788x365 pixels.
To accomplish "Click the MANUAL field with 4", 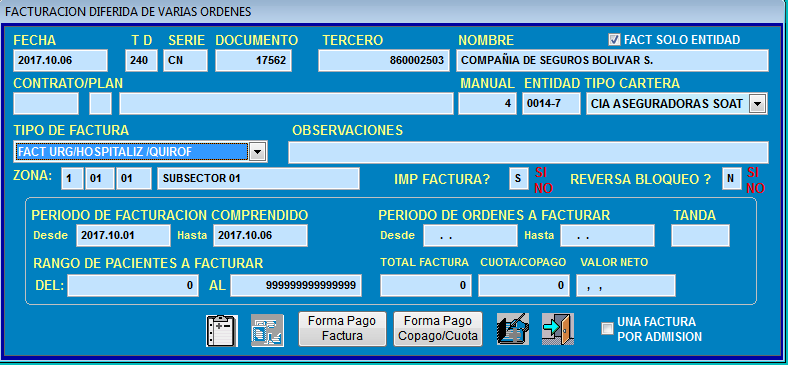I will click(x=487, y=104).
